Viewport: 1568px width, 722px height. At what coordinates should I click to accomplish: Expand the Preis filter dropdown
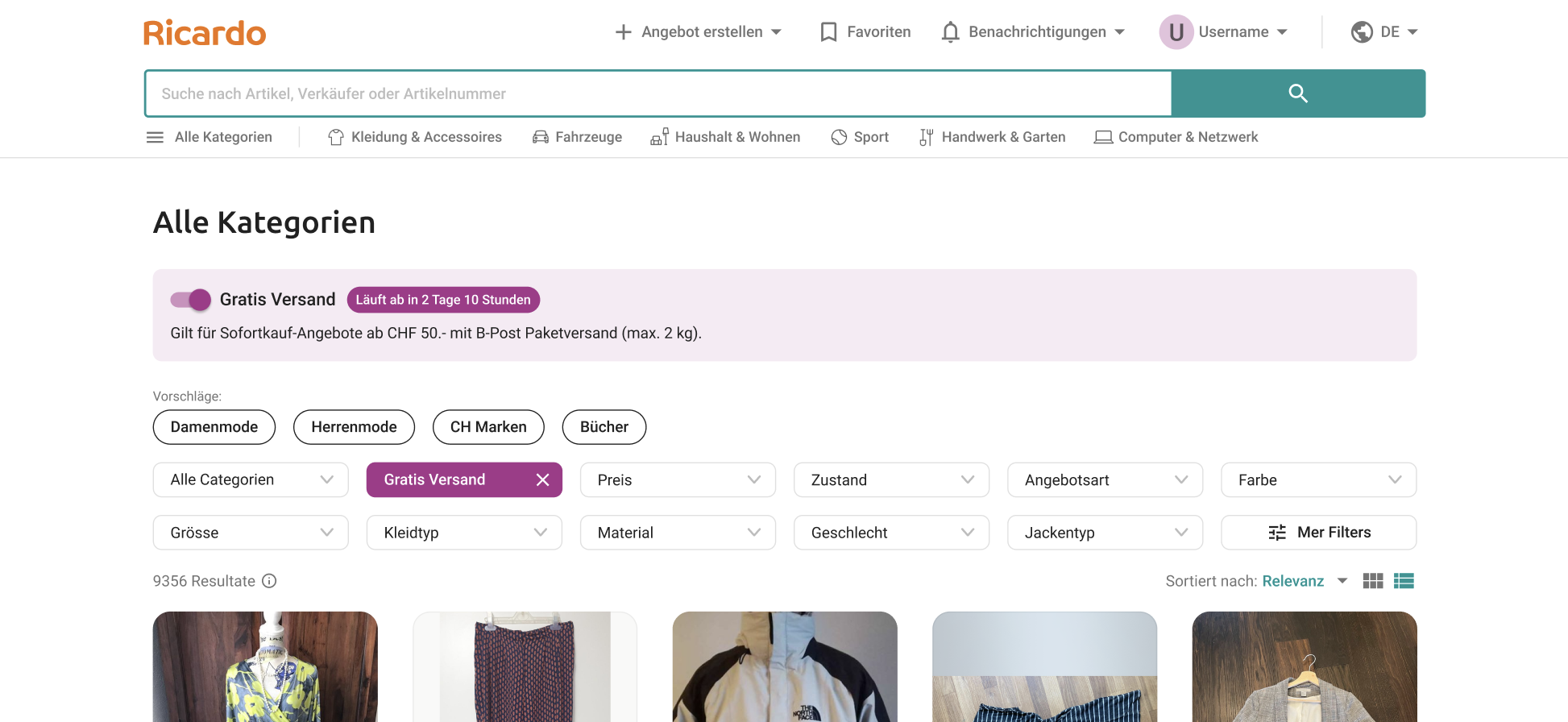click(678, 480)
